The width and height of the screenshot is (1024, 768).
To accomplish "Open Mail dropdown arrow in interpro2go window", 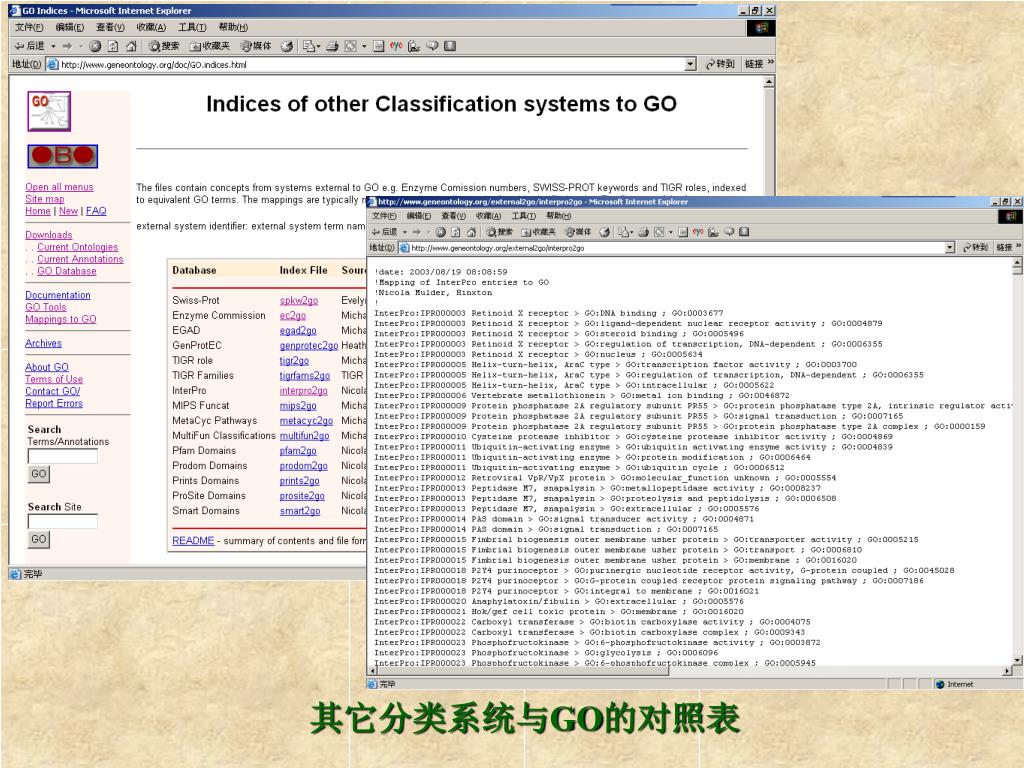I will coord(631,232).
